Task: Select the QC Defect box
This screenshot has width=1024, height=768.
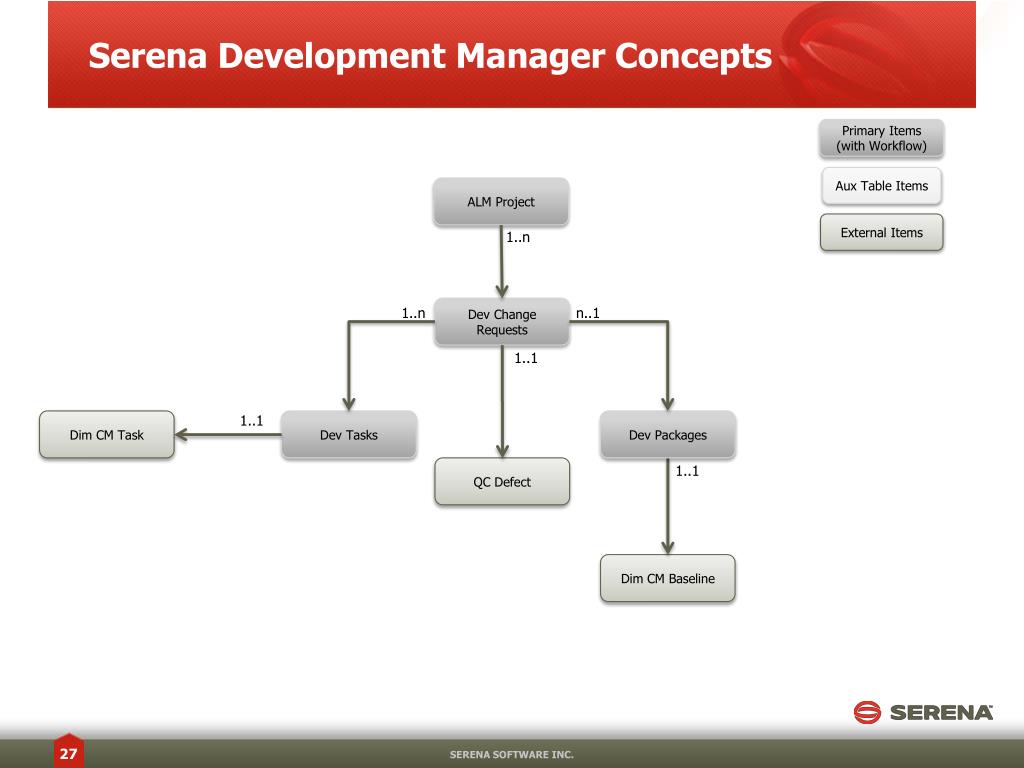Action: [502, 482]
